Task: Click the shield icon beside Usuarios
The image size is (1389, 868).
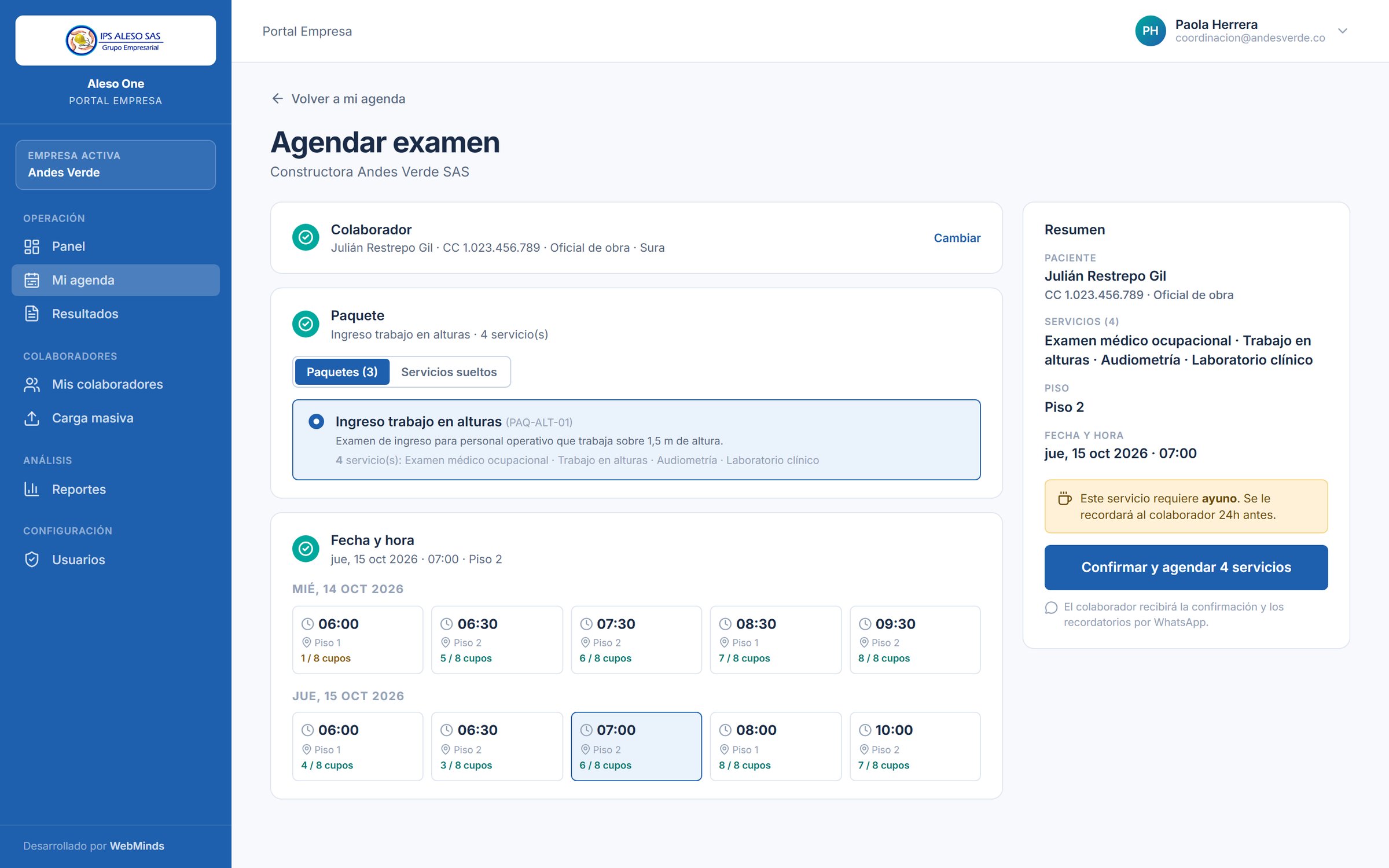Action: (x=32, y=560)
